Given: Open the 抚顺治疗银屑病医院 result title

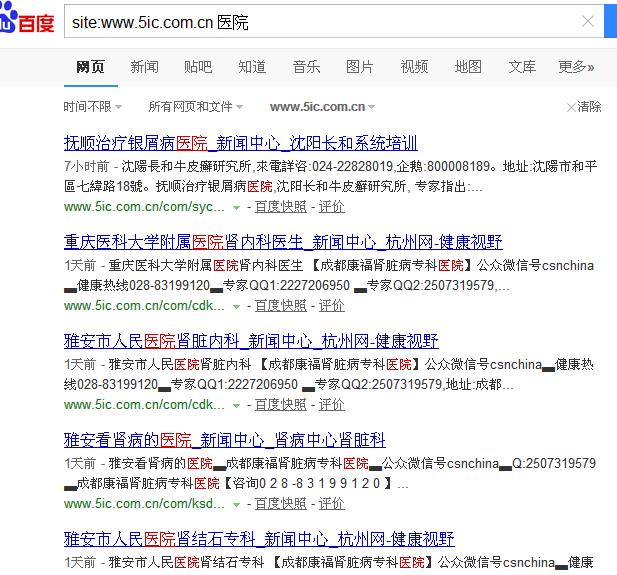Looking at the screenshot, I should [x=240, y=142].
